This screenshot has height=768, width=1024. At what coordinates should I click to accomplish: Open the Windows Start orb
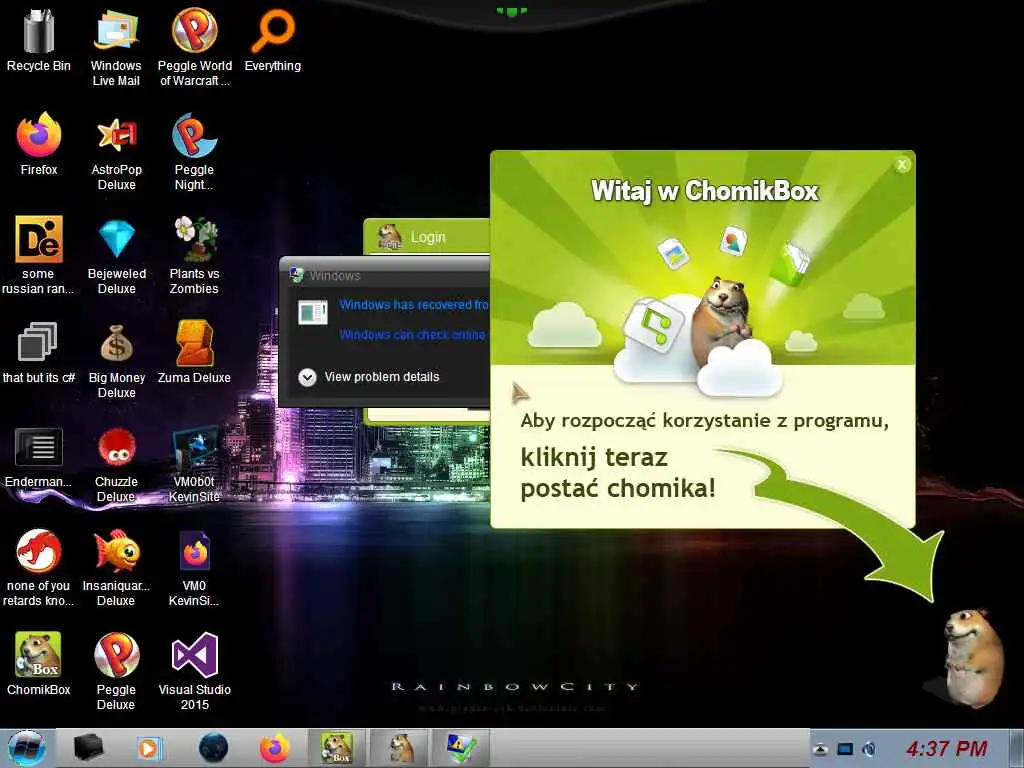[27, 748]
